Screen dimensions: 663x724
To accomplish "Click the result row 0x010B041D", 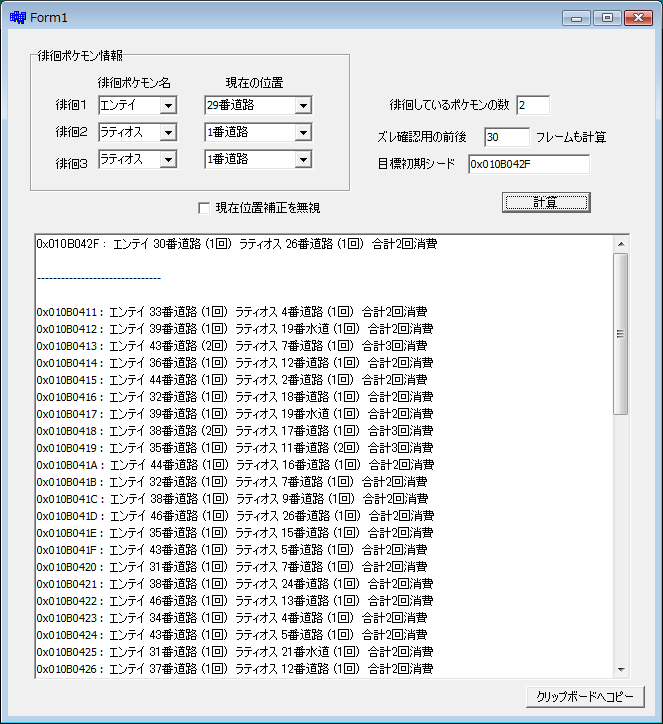I will (235, 516).
